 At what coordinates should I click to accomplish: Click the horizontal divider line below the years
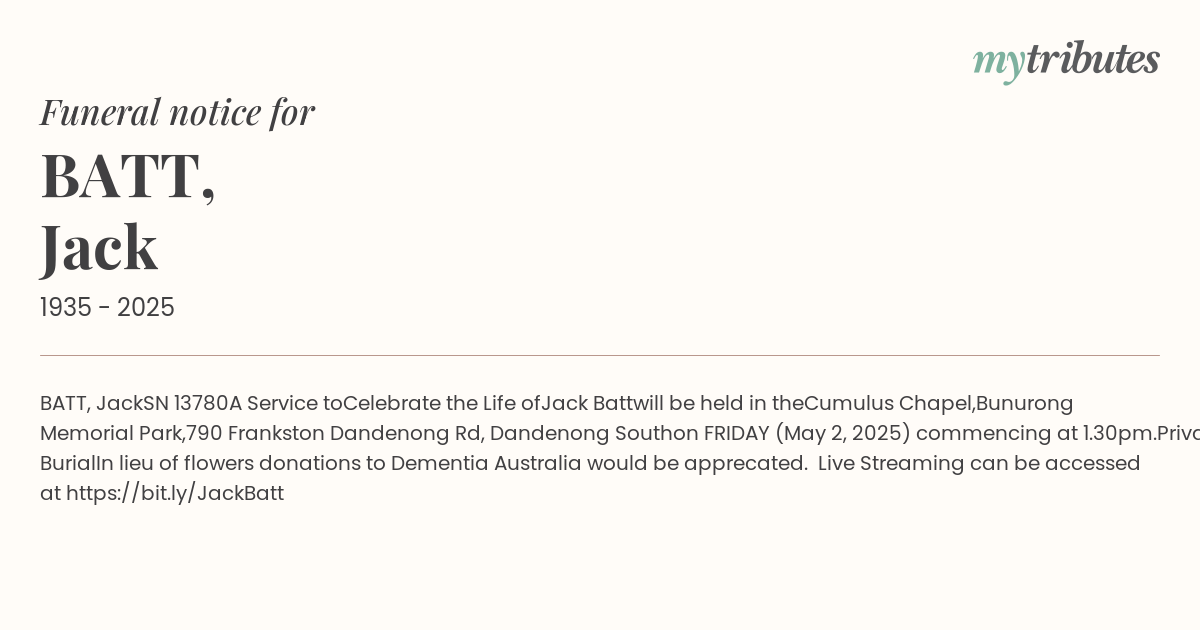600,355
